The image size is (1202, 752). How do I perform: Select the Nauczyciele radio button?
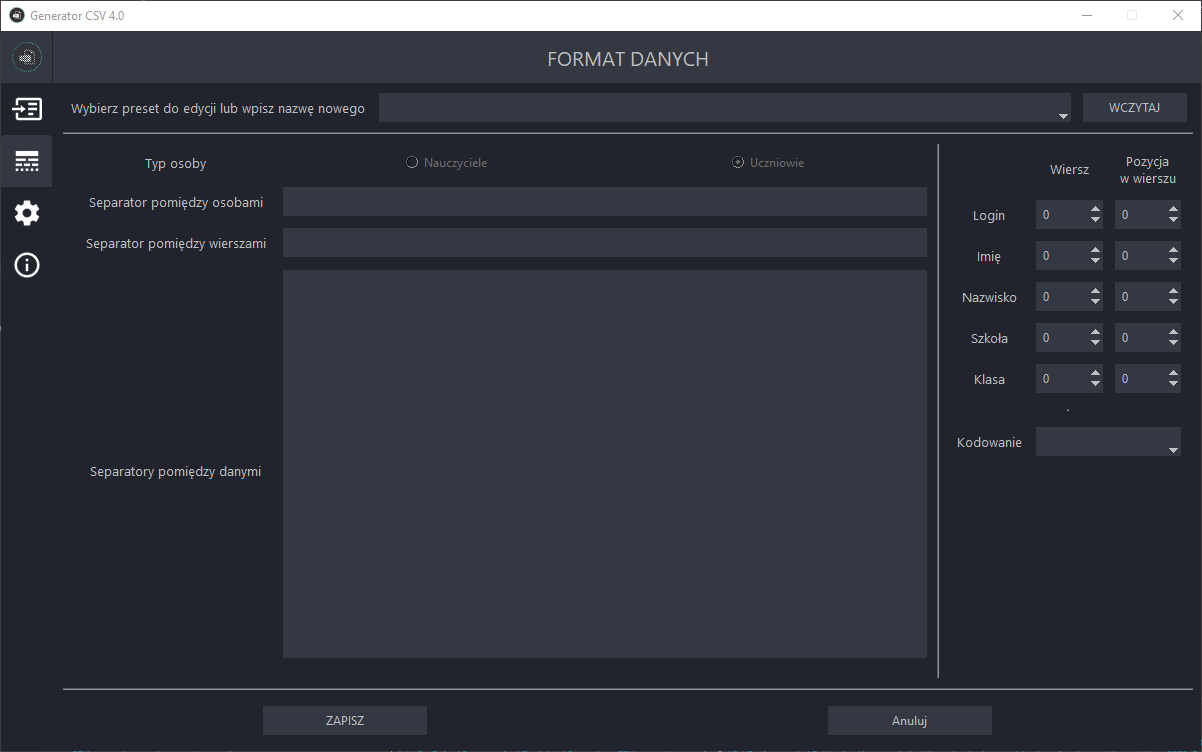tap(412, 163)
